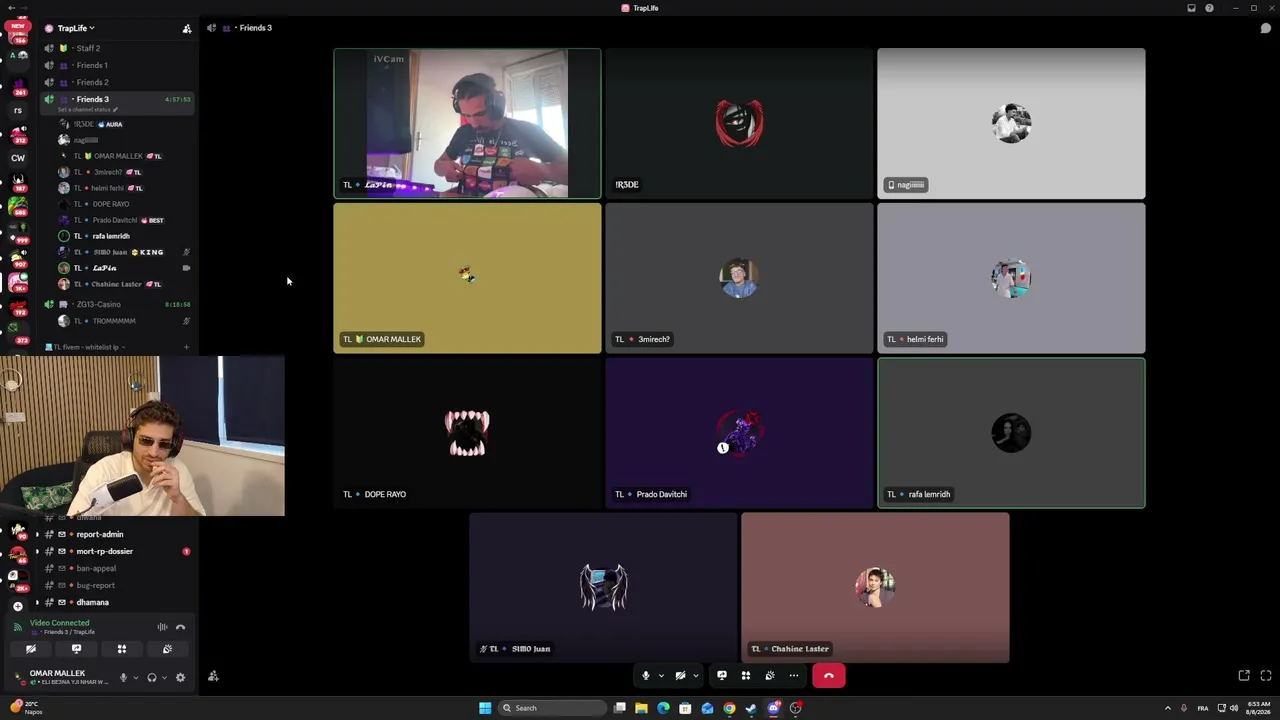Focus the Prado Davitchi participant tile
This screenshot has width=1280, height=720.
click(x=739, y=433)
